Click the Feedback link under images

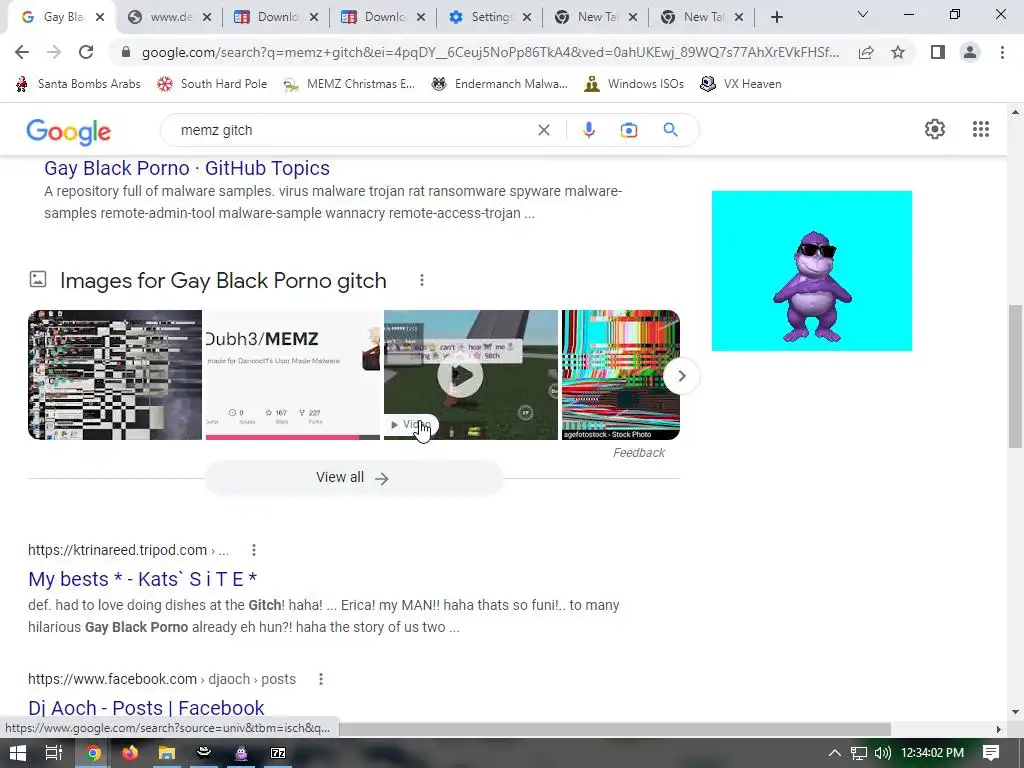pos(639,453)
